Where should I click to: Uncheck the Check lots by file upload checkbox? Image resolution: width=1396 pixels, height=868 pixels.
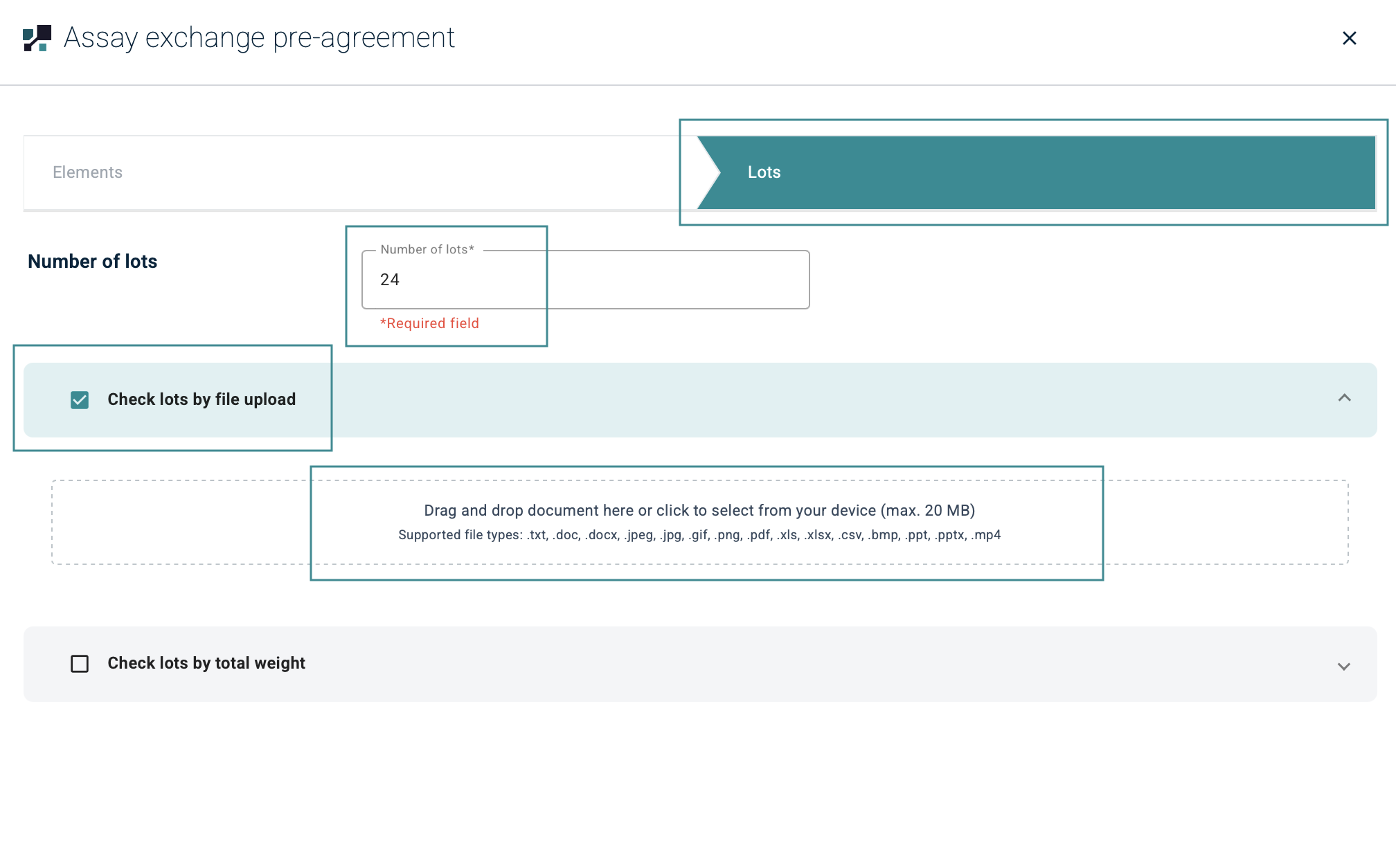(80, 400)
